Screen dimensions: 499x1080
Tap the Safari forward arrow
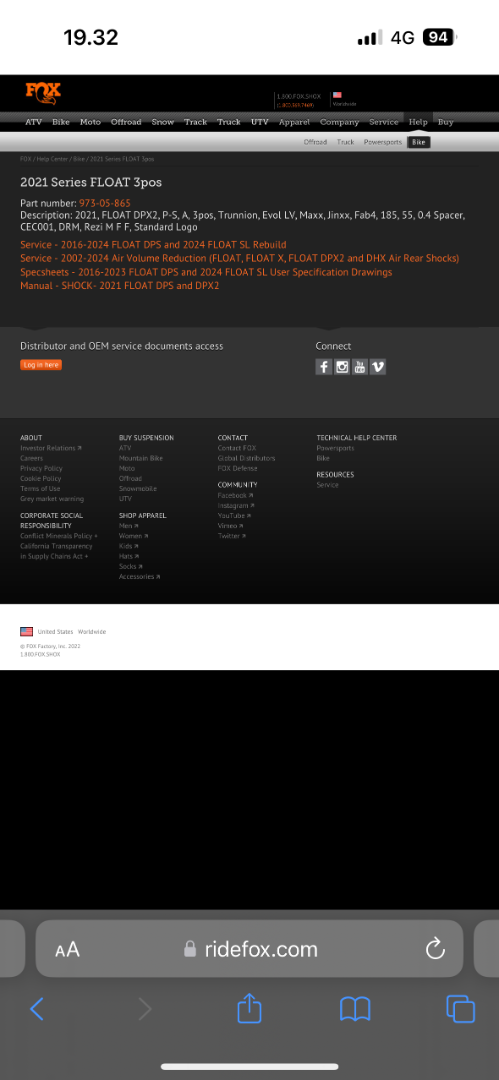click(145, 1009)
